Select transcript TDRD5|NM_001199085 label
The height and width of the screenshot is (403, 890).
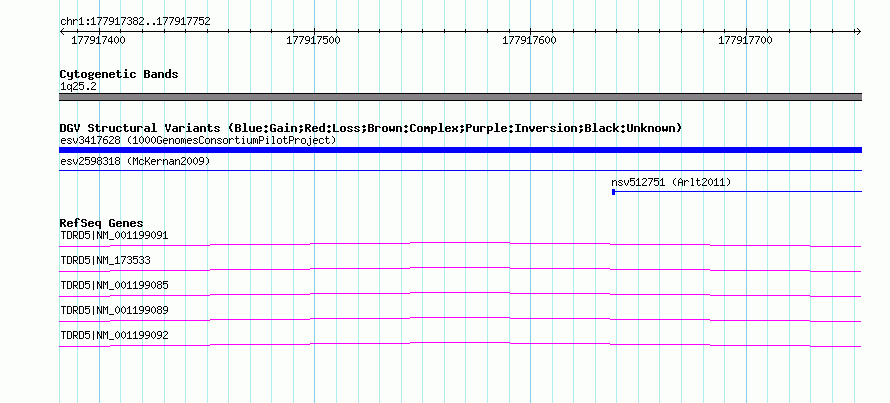tap(114, 286)
